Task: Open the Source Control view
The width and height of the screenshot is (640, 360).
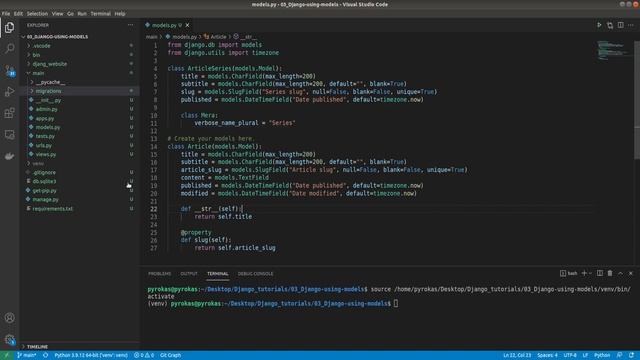Action: click(x=9, y=70)
